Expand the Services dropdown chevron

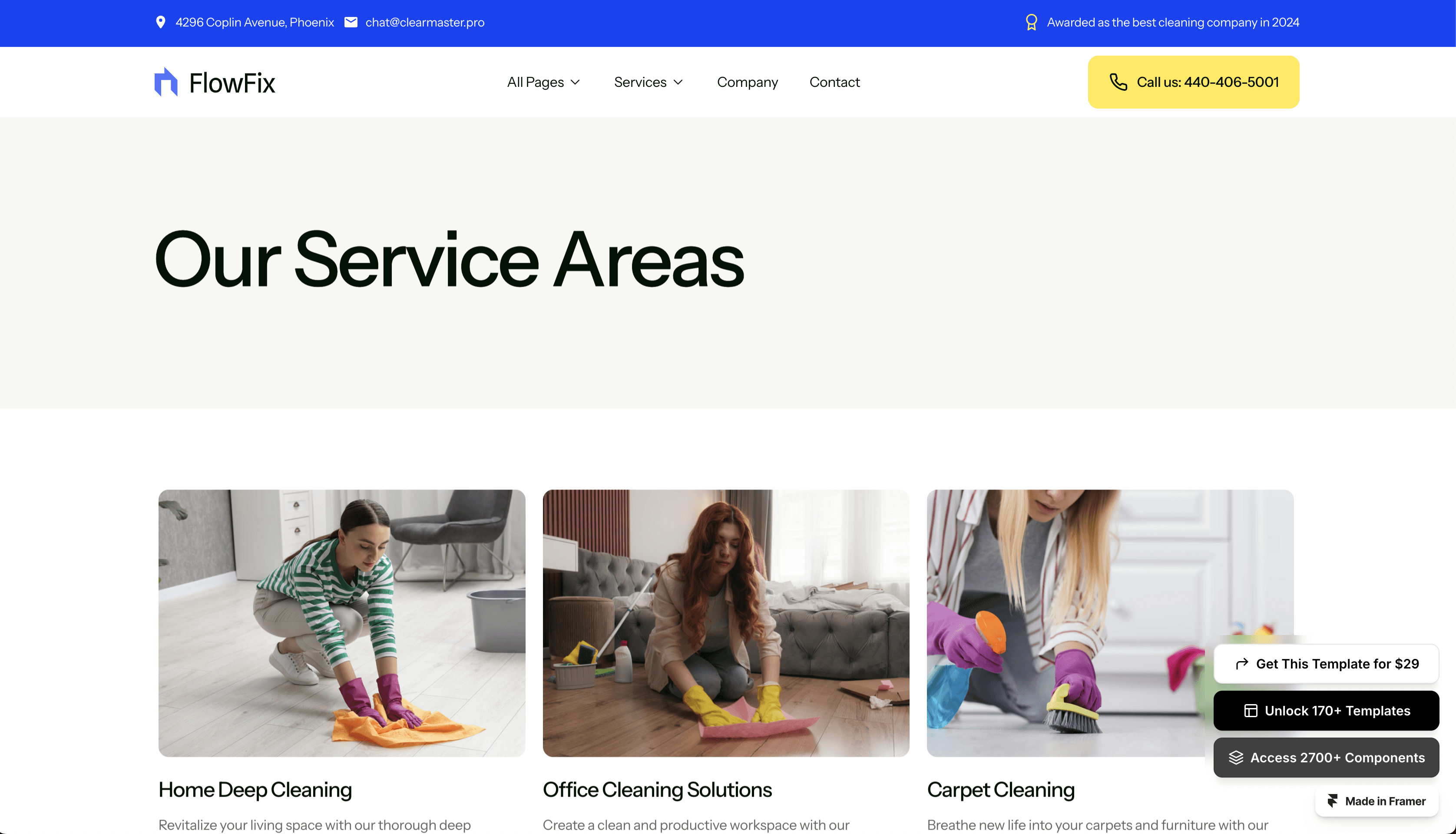(x=678, y=83)
